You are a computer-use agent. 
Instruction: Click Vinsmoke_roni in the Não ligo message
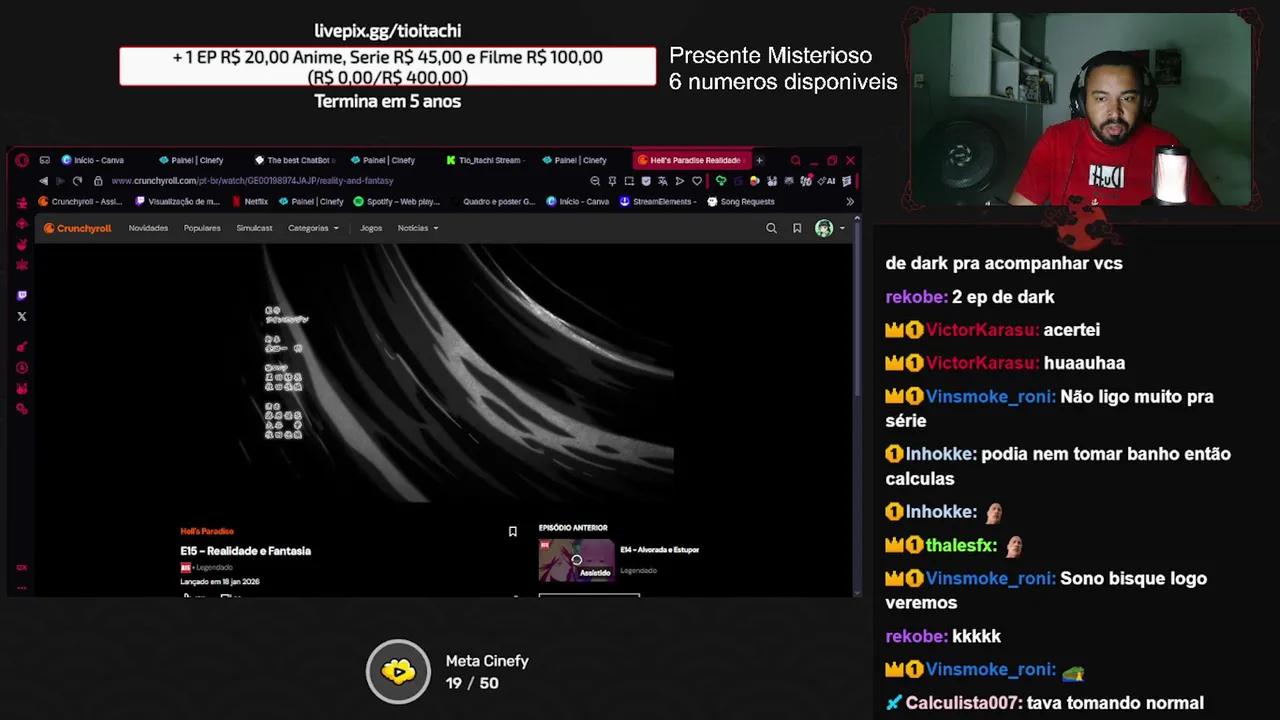[x=990, y=396]
